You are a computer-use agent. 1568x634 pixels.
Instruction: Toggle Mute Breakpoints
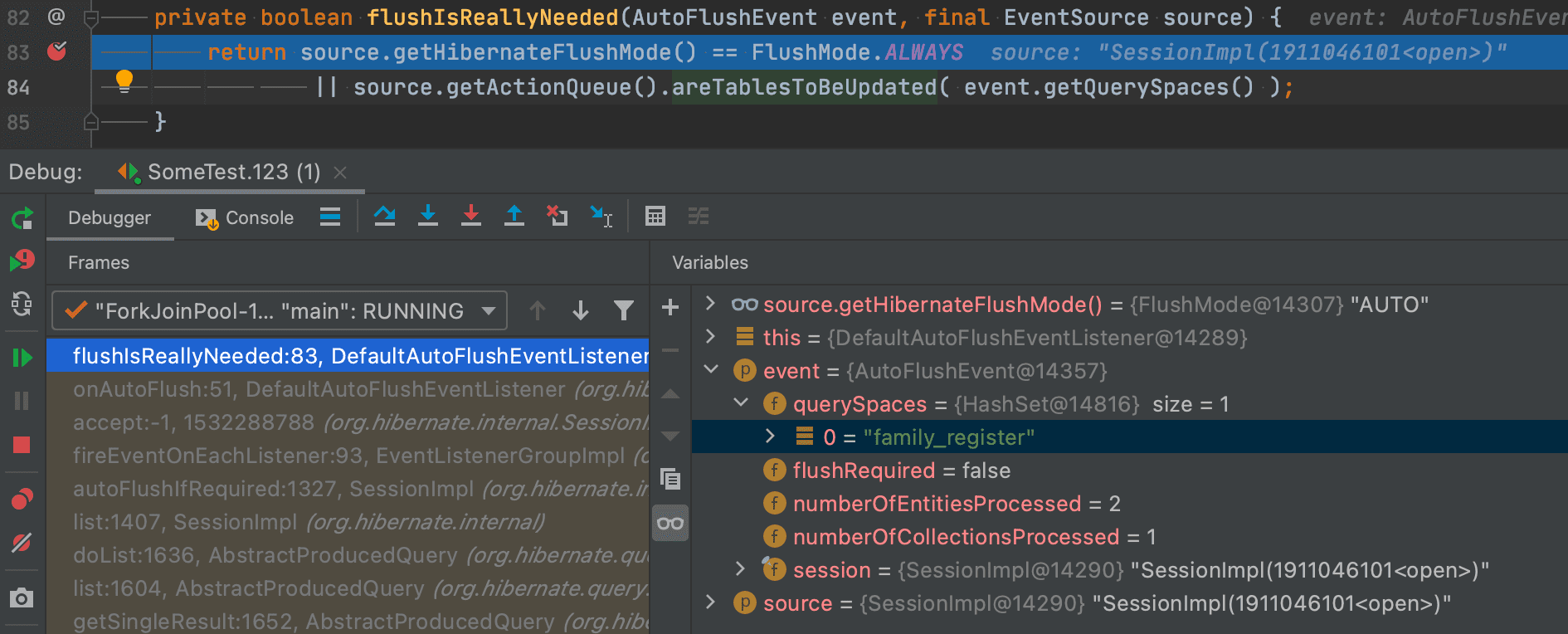[22, 544]
